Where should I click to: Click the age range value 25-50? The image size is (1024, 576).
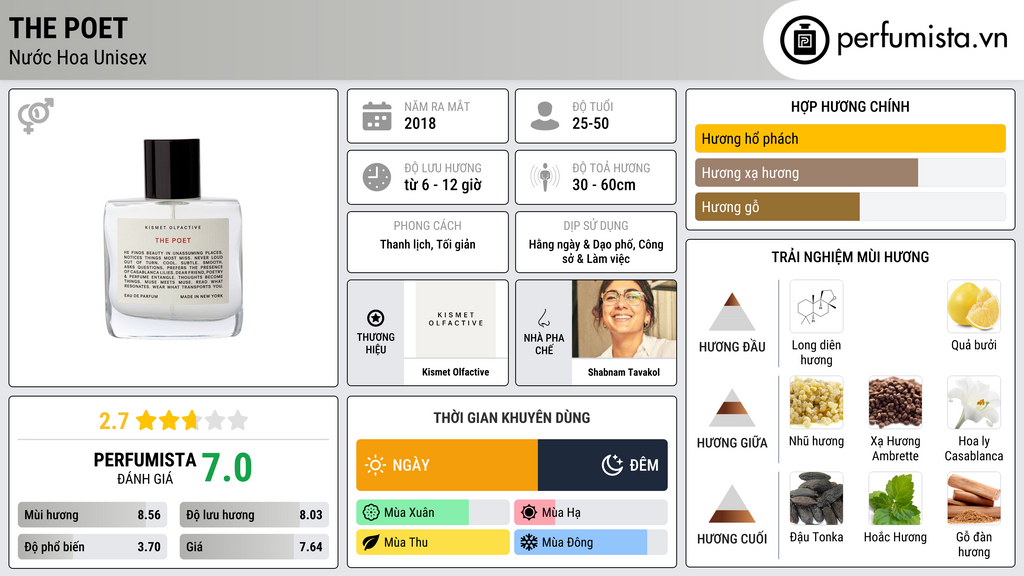(590, 123)
